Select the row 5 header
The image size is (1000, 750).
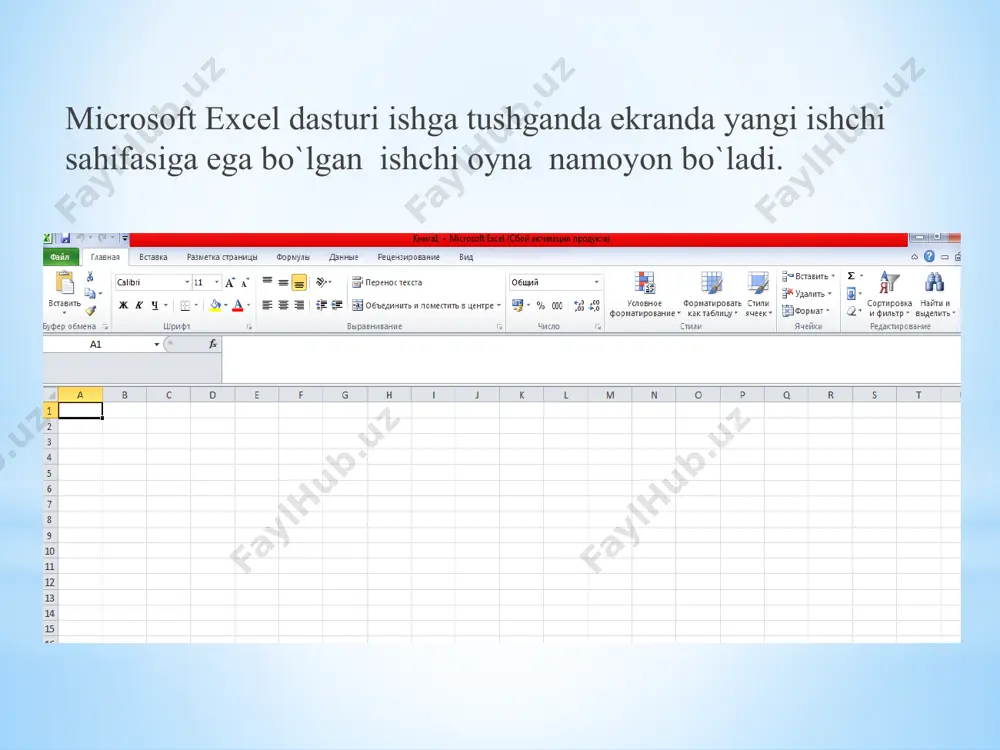(50, 473)
